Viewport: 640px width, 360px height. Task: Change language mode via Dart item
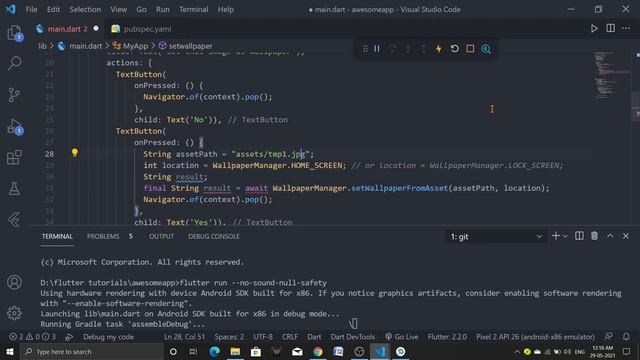click(314, 337)
